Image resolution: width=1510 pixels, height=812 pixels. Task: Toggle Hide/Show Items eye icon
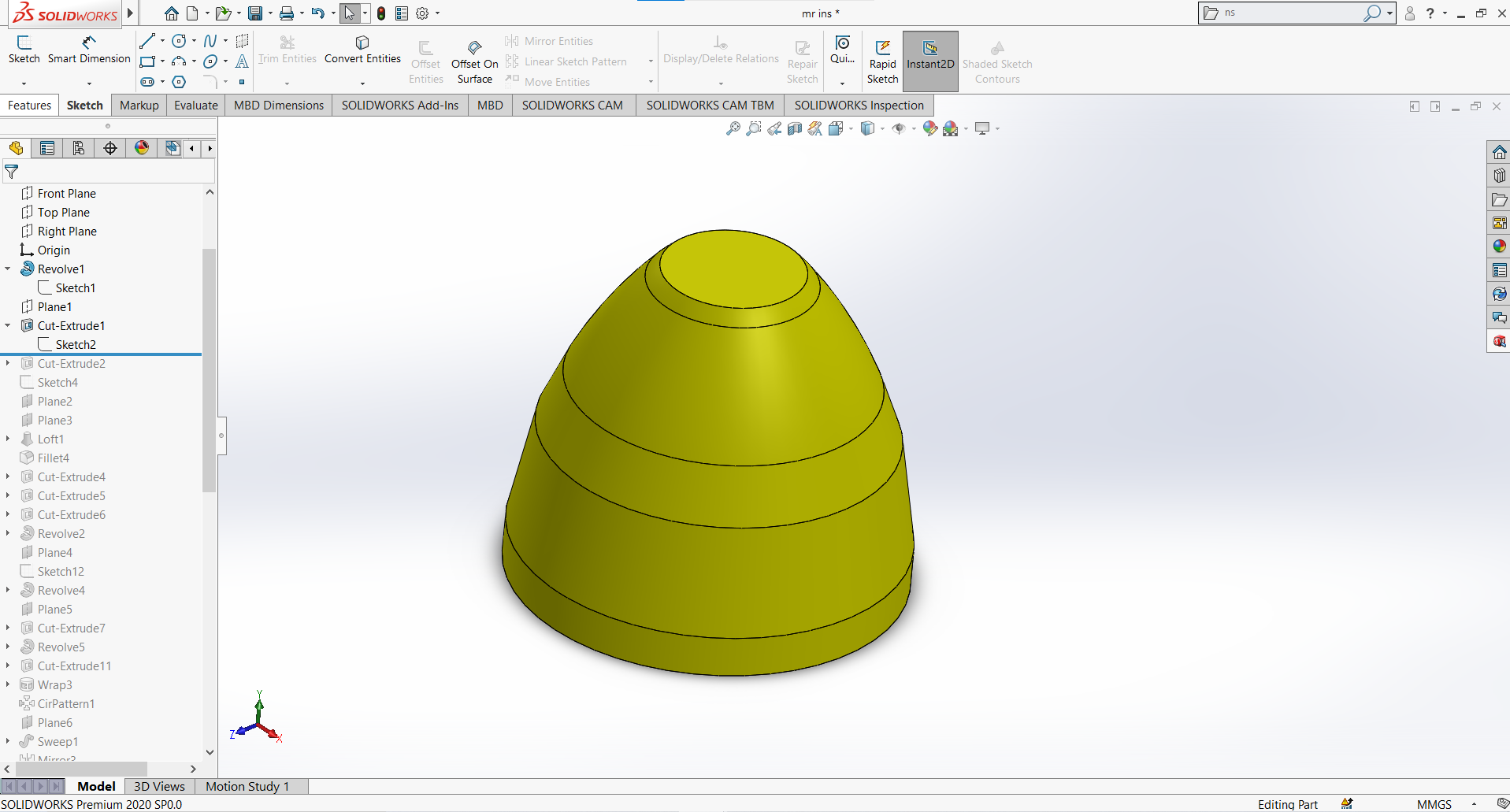tap(899, 128)
